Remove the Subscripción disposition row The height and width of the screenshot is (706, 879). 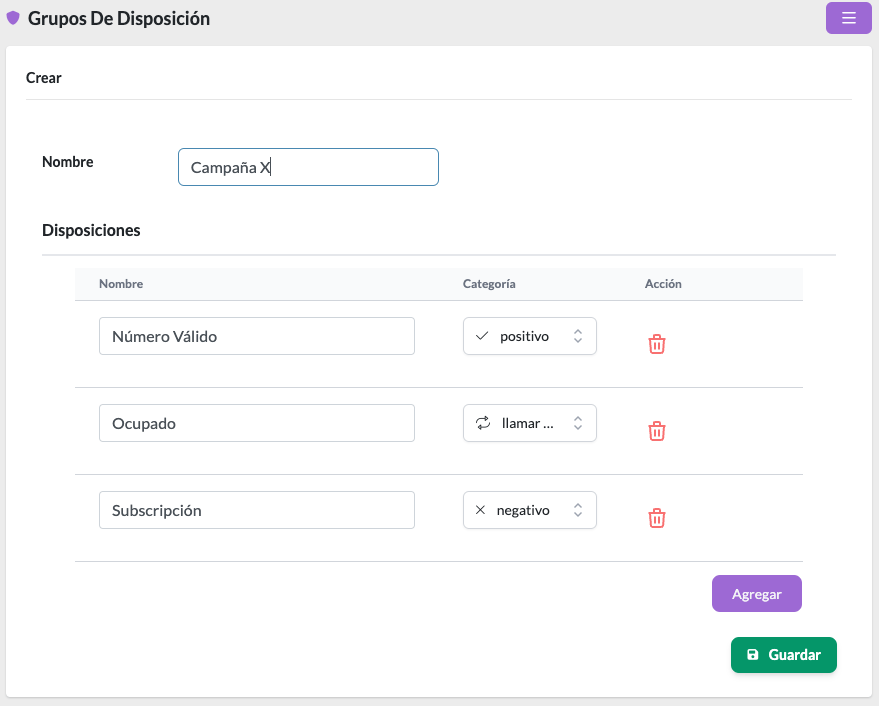(656, 518)
